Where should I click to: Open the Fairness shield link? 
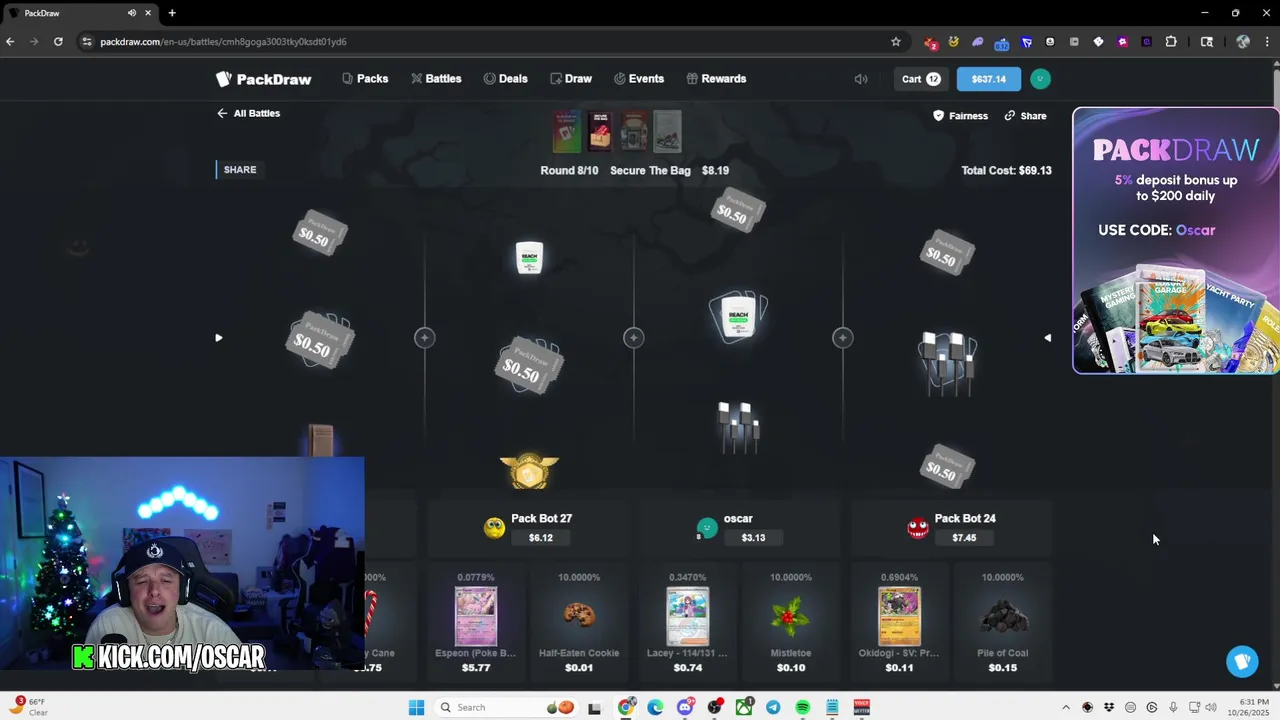click(x=960, y=116)
